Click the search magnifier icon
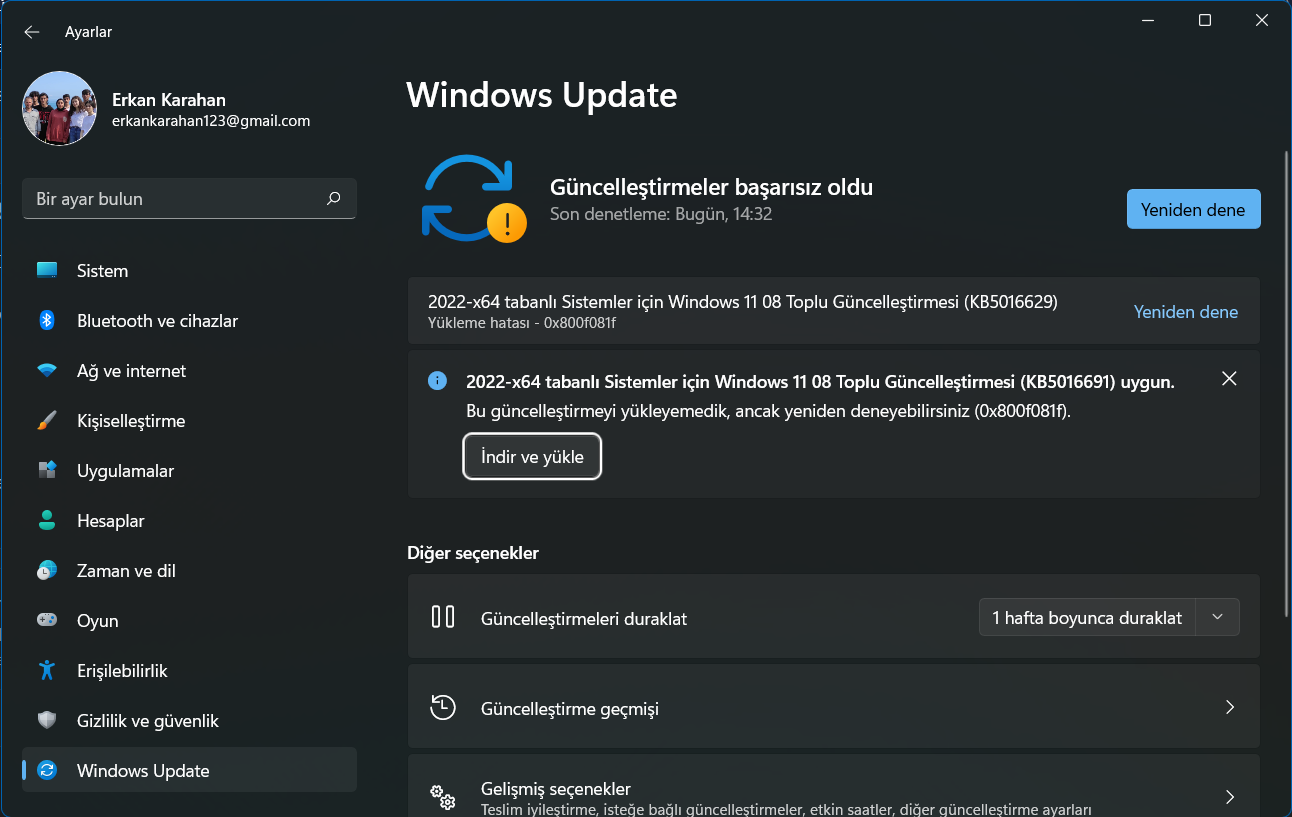This screenshot has width=1292, height=817. point(334,199)
